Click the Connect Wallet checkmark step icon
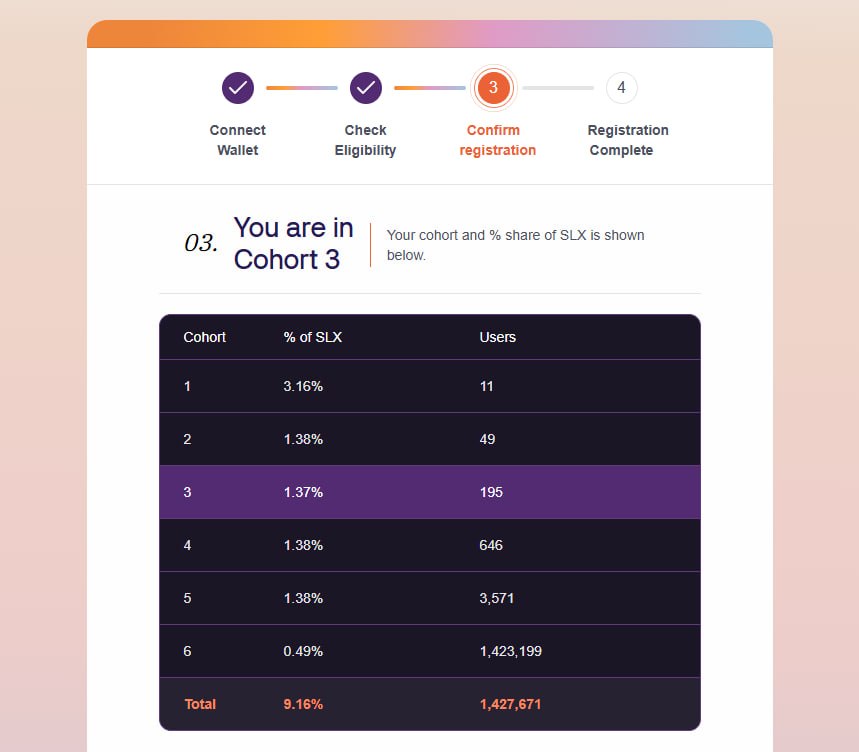The height and width of the screenshot is (752, 859). [238, 88]
